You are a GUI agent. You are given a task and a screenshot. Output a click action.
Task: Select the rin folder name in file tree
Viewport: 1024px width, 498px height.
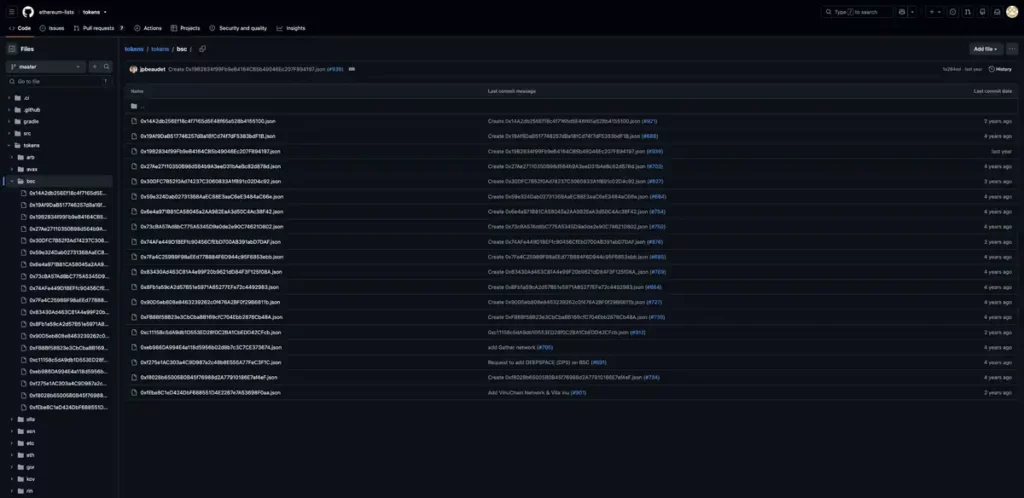pos(29,490)
